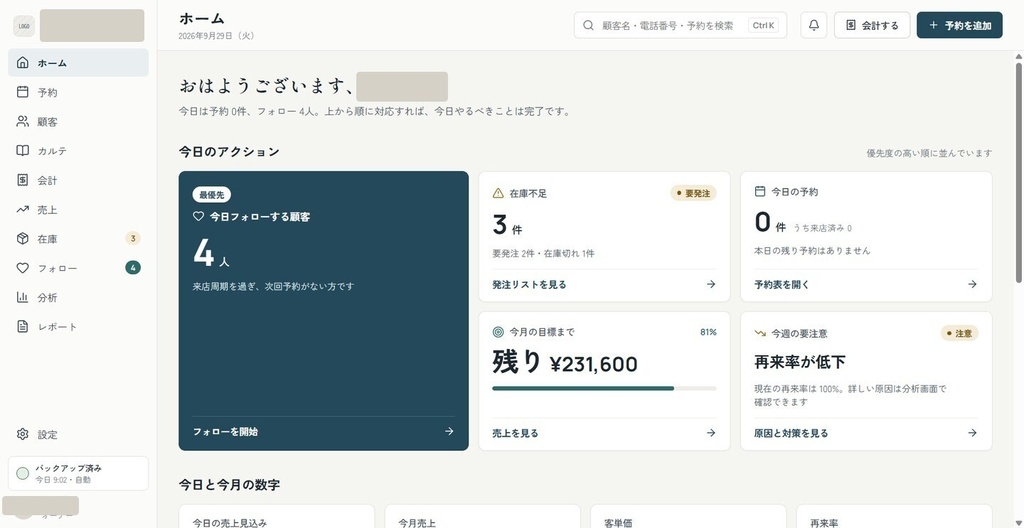The width and height of the screenshot is (1024, 528).
Task: Open 分析 in the sidebar
Action: (x=78, y=297)
